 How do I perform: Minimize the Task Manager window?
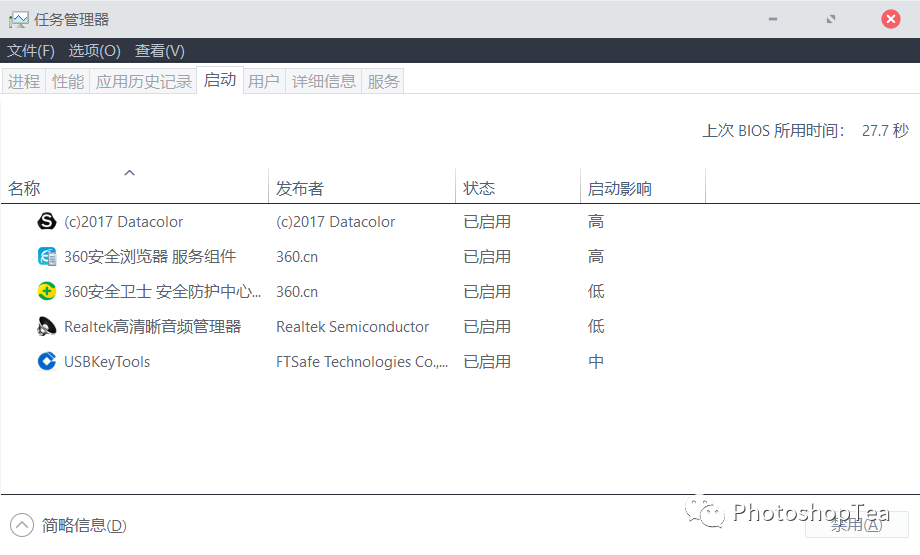coord(773,19)
